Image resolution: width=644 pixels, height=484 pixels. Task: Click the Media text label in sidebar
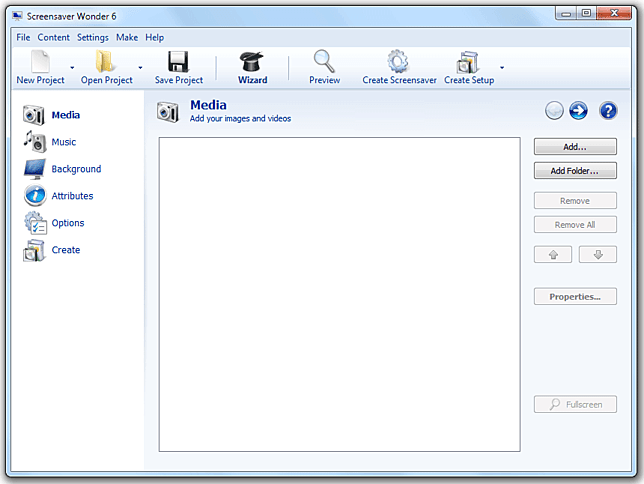coord(66,115)
